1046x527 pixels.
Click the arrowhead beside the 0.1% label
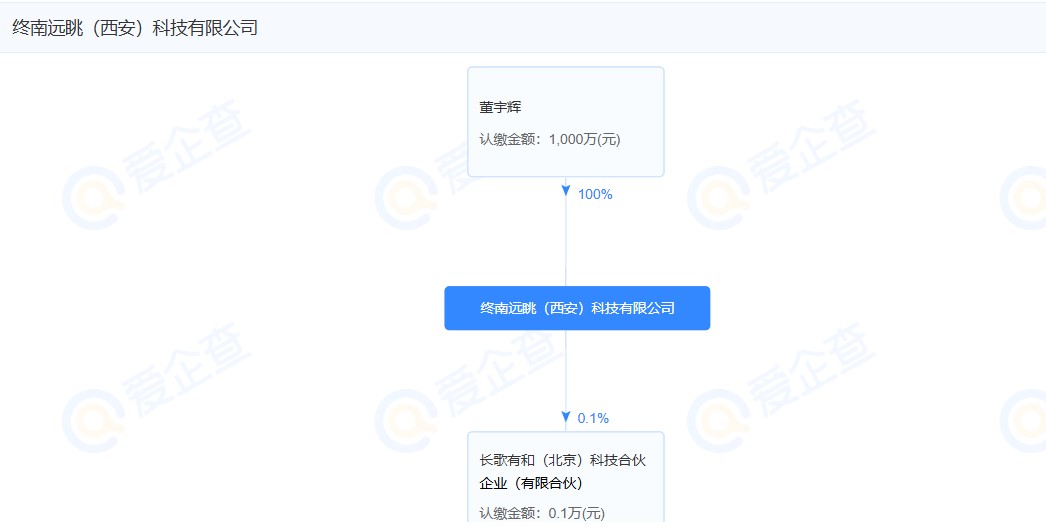point(566,417)
